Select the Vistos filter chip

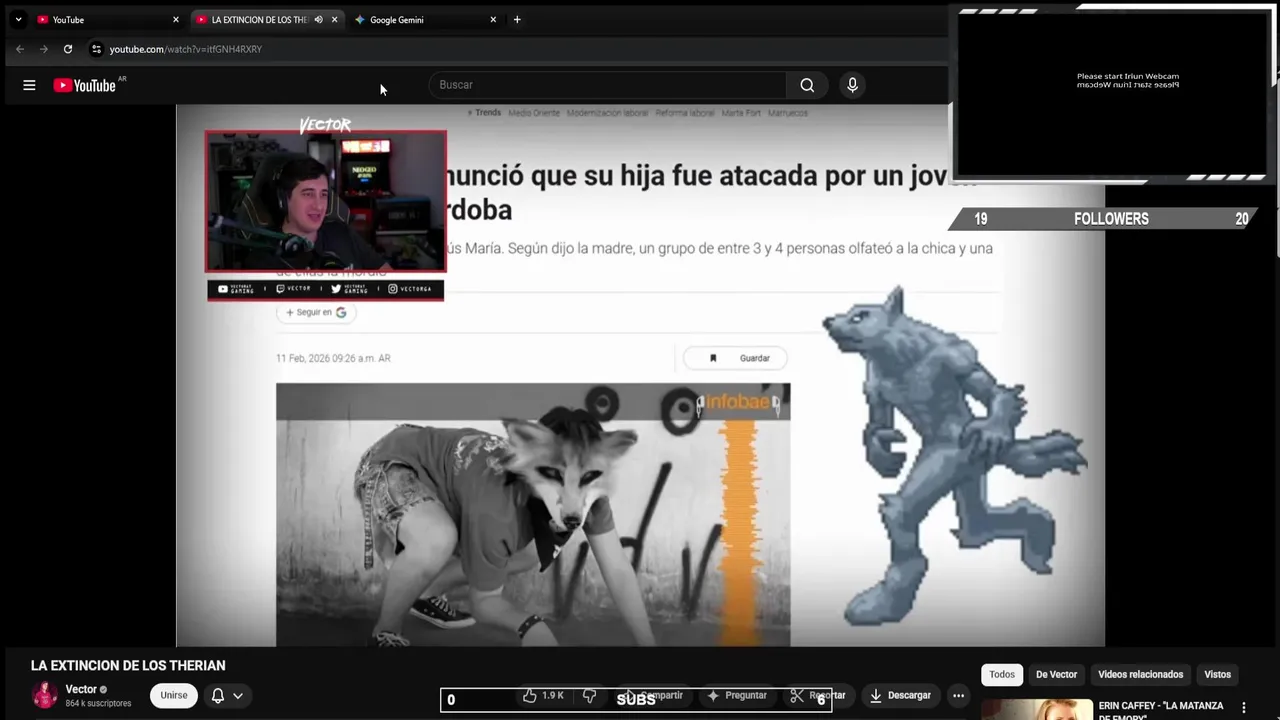click(1217, 674)
